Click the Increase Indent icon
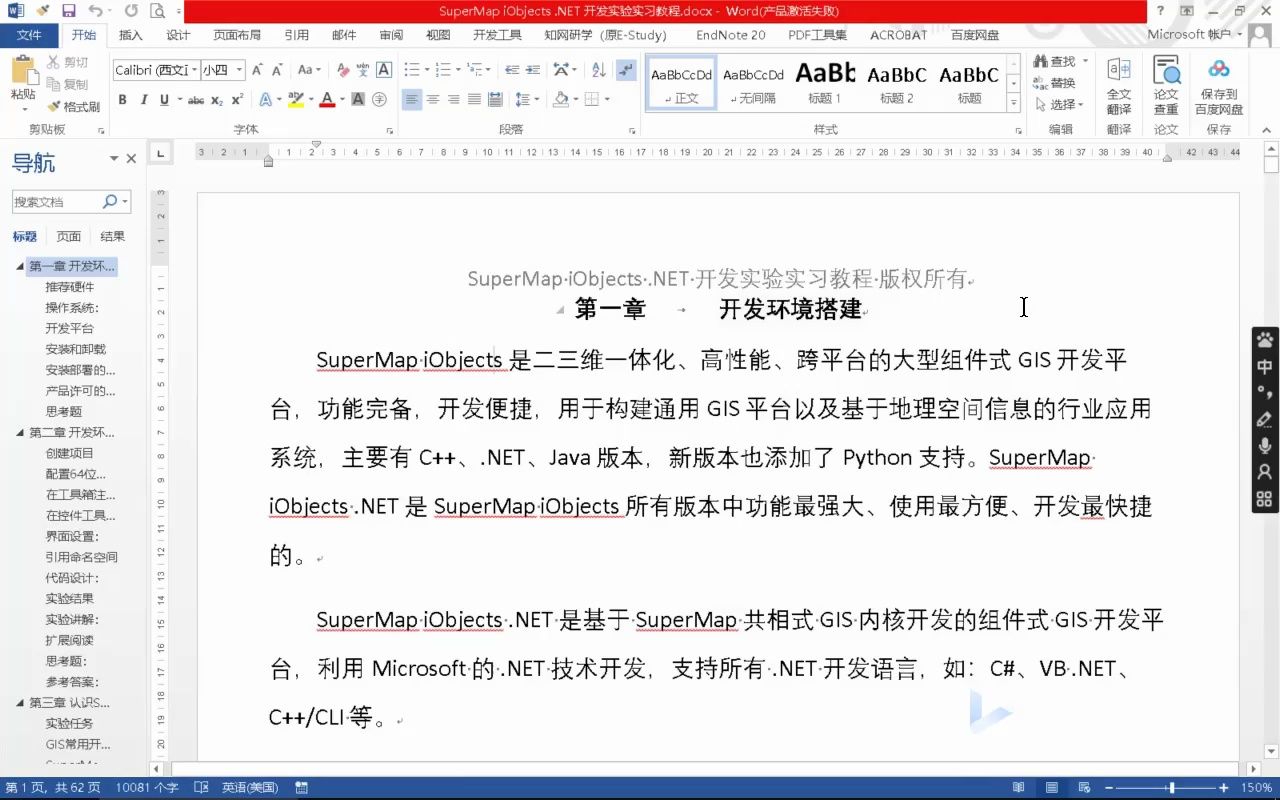The height and width of the screenshot is (800, 1280). tap(532, 70)
